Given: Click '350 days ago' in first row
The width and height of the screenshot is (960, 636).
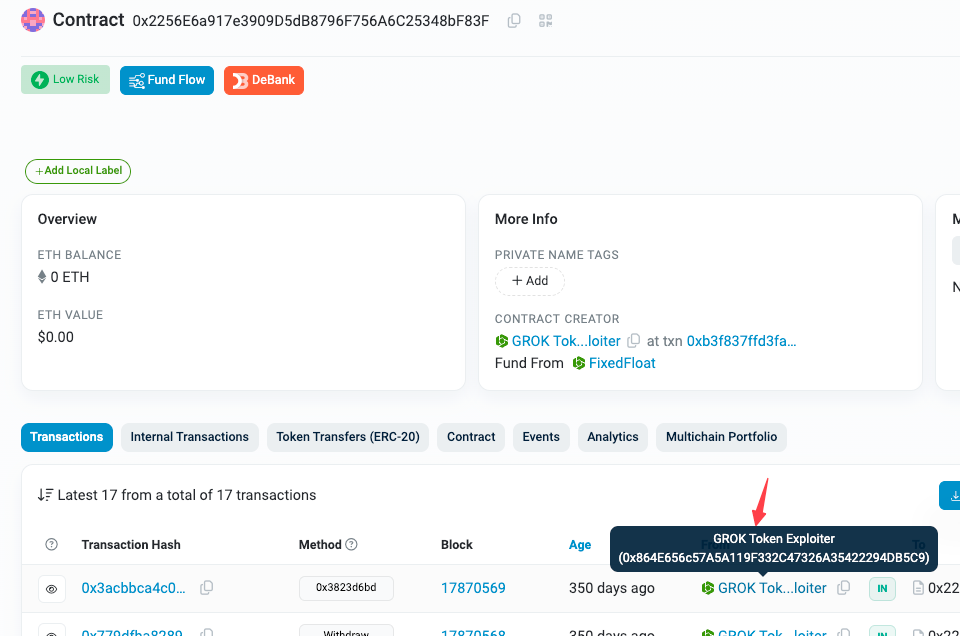Looking at the screenshot, I should (x=612, y=588).
